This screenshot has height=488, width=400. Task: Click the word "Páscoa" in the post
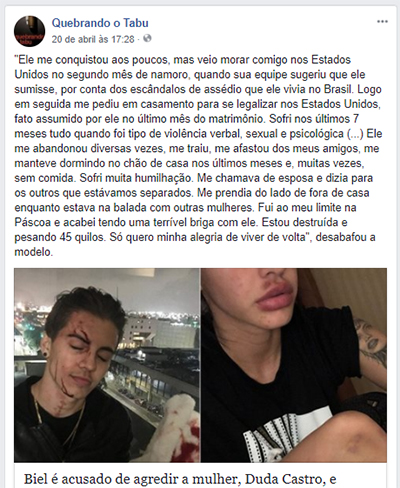pyautogui.click(x=31, y=222)
